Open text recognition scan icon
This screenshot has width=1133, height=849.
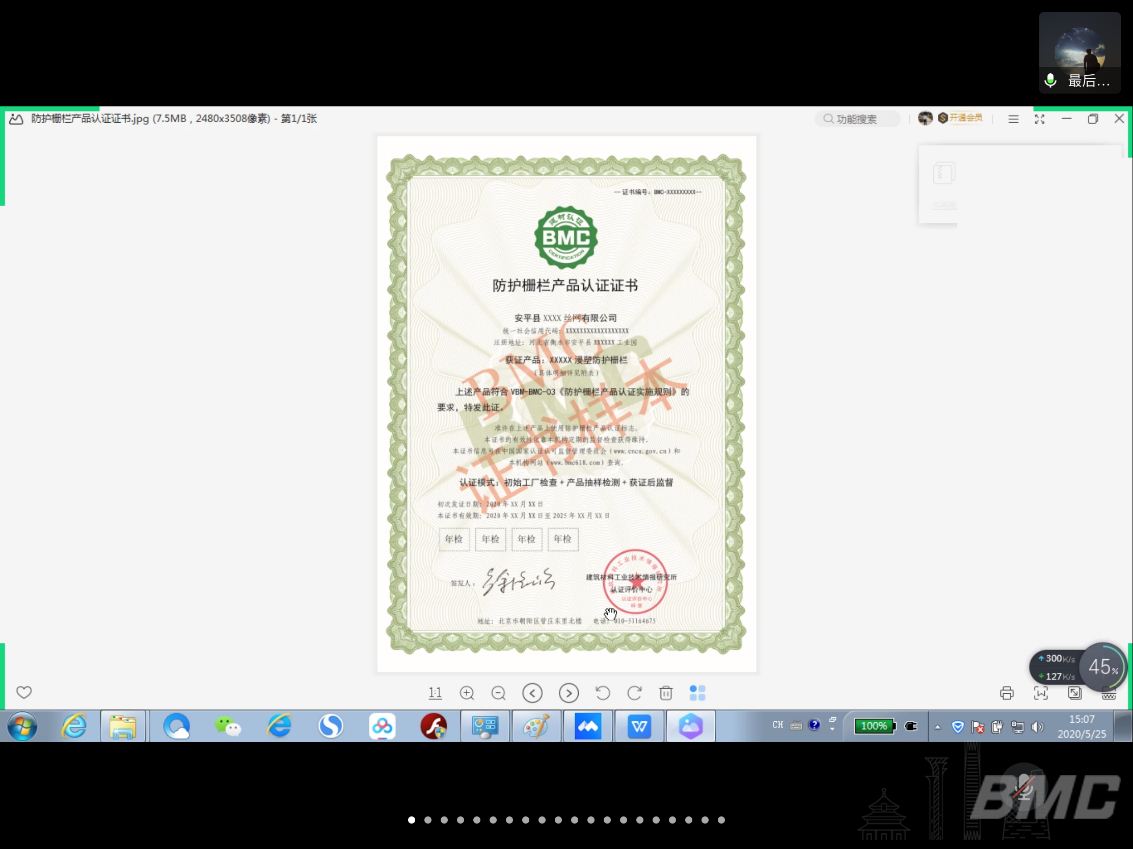[1041, 693]
